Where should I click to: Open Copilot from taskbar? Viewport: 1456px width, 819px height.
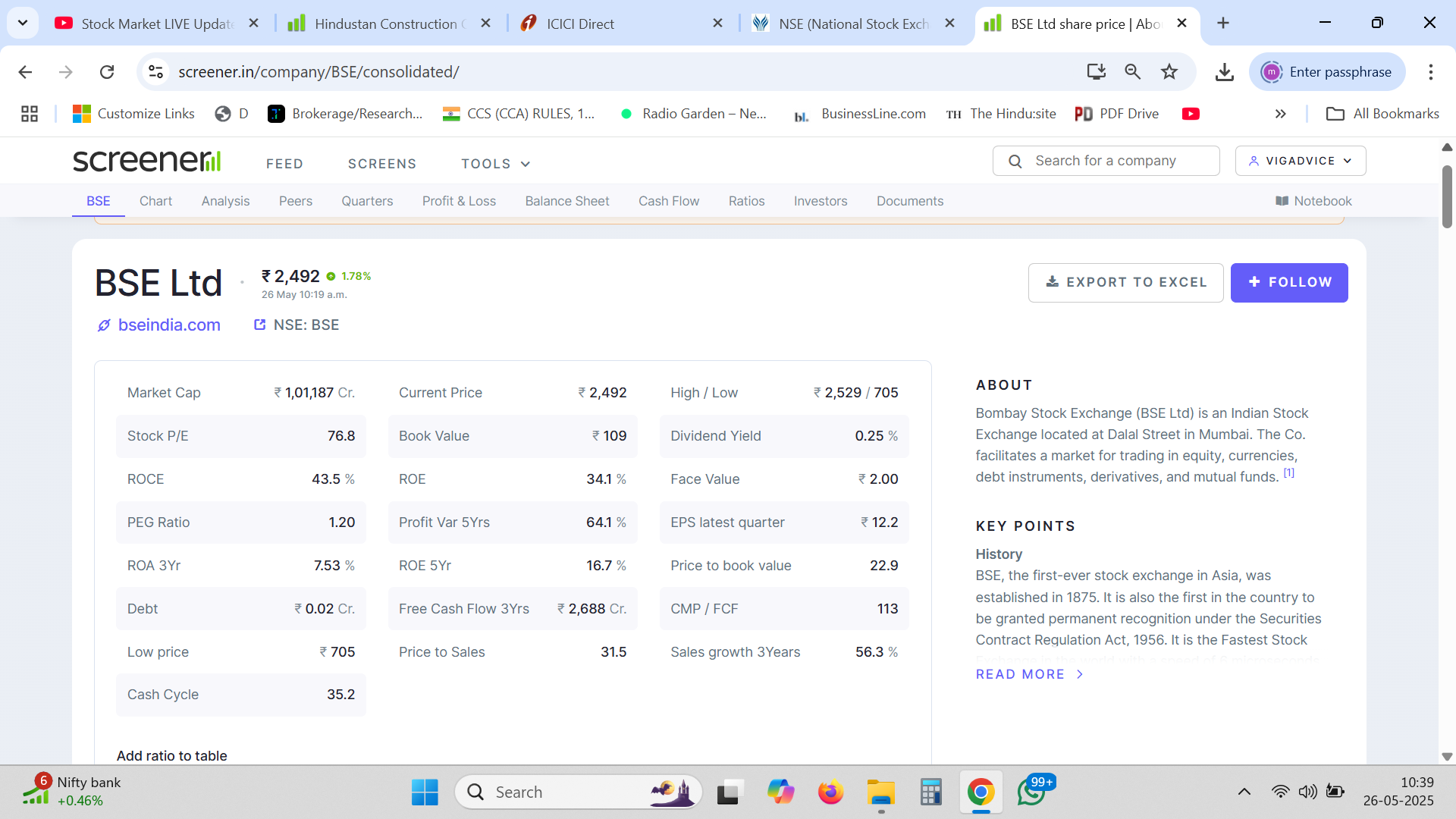(780, 792)
